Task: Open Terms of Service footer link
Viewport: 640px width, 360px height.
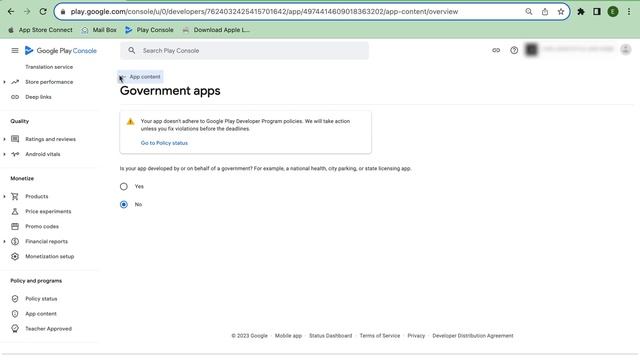Action: [x=380, y=336]
